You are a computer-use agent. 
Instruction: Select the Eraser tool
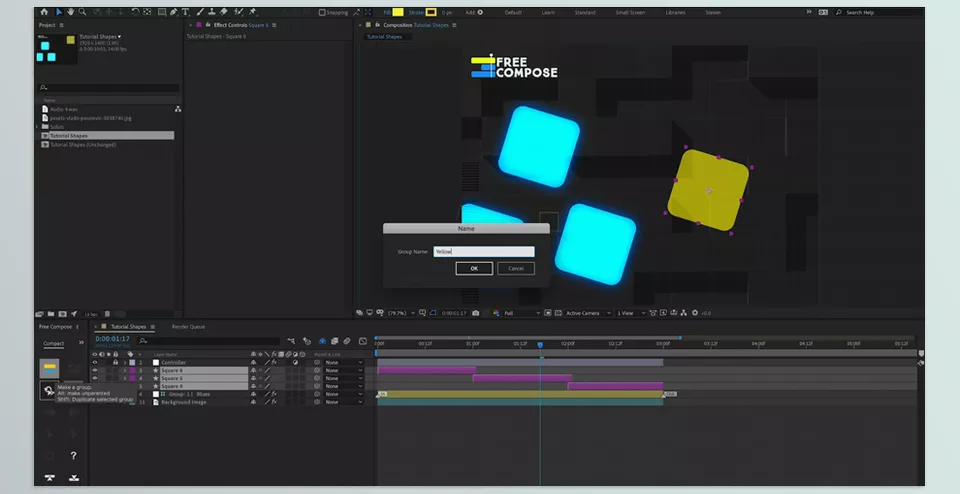[223, 12]
